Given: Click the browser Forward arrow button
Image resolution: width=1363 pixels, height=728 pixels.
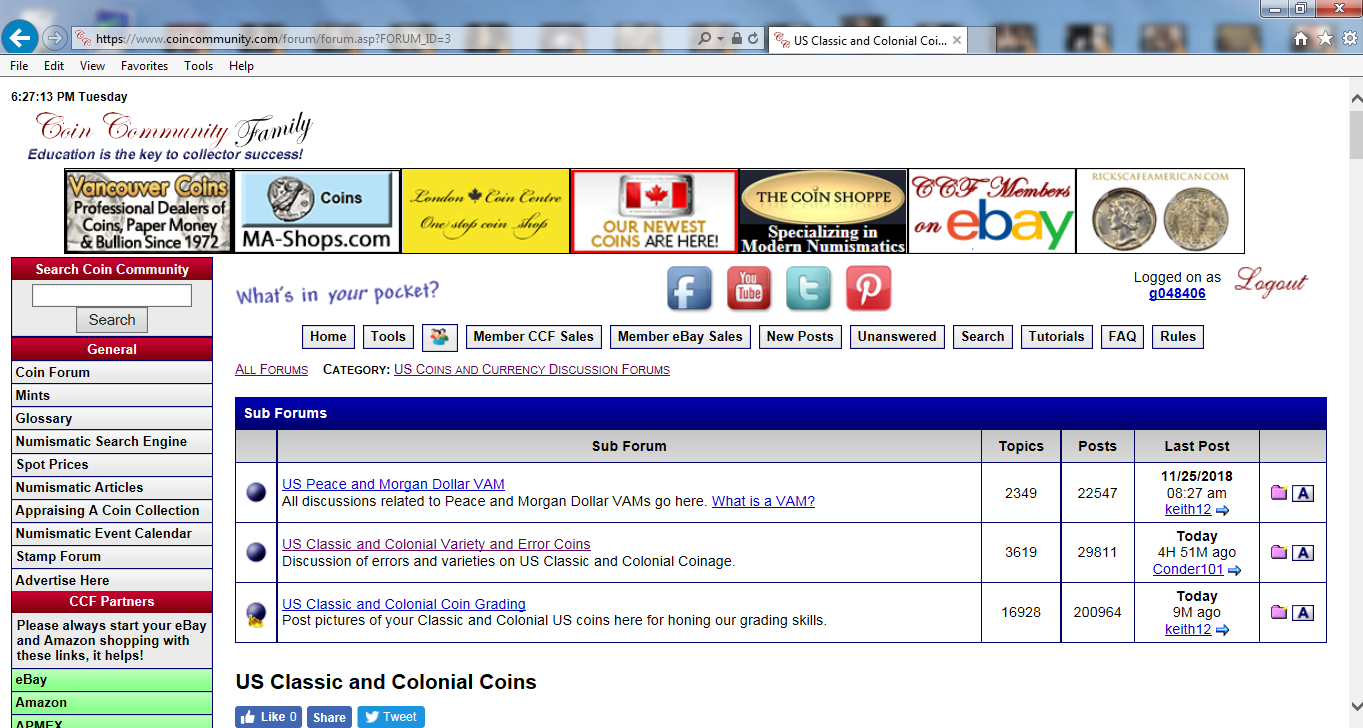Looking at the screenshot, I should tap(55, 38).
